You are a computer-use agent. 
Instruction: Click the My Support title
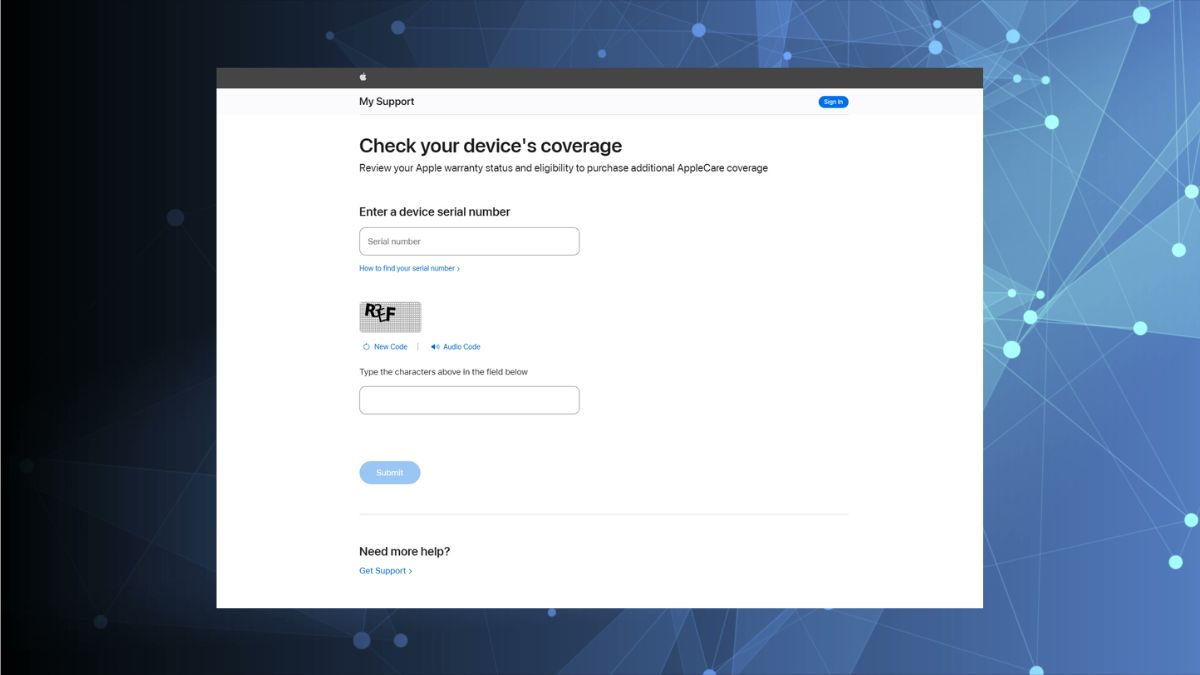pyautogui.click(x=386, y=102)
